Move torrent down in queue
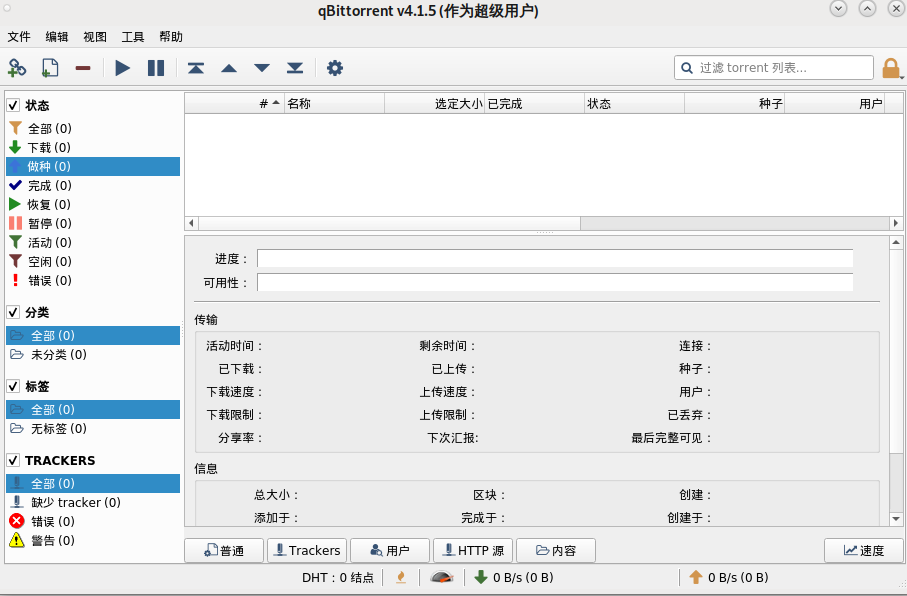This screenshot has height=596, width=907. click(x=262, y=68)
